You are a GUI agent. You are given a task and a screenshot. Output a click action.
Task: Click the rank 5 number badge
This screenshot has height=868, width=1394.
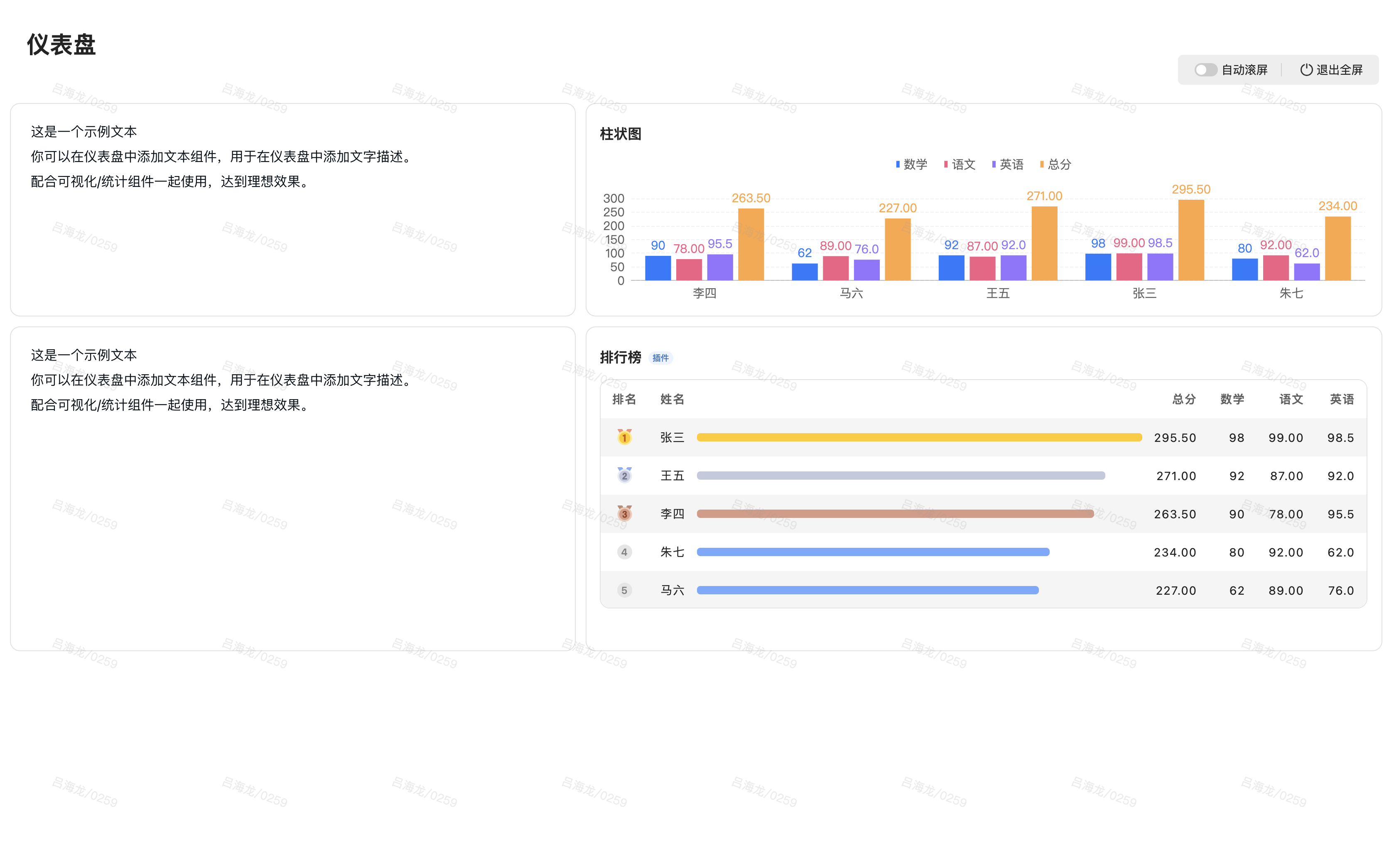click(x=624, y=590)
